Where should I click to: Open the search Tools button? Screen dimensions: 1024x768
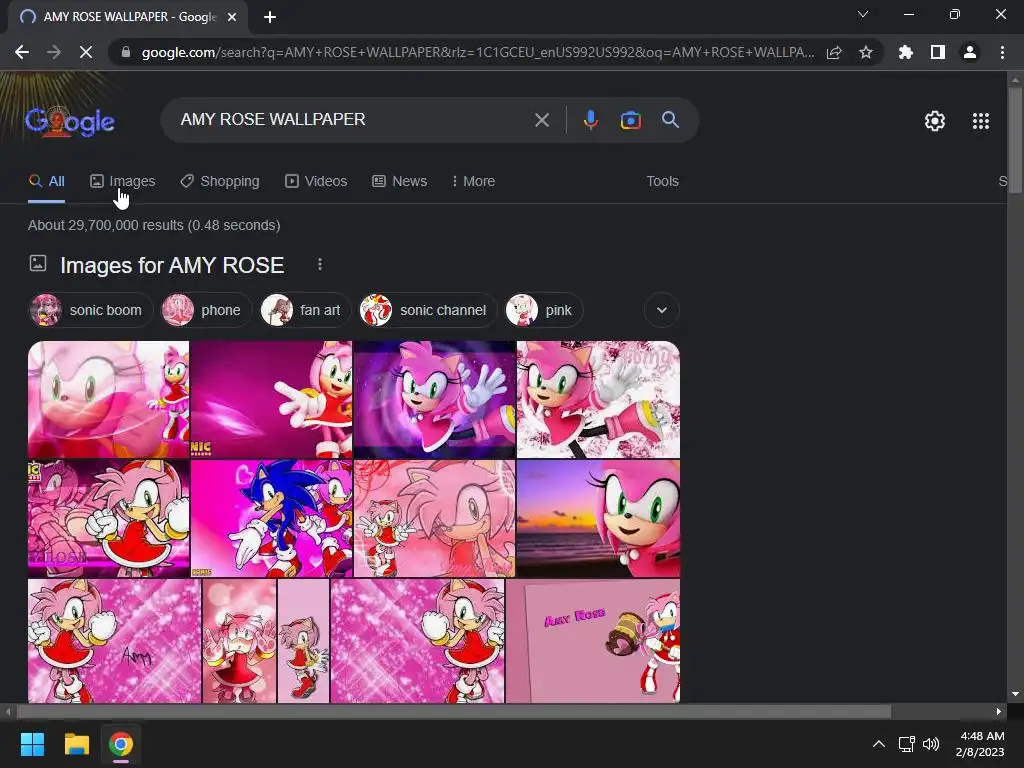662,182
